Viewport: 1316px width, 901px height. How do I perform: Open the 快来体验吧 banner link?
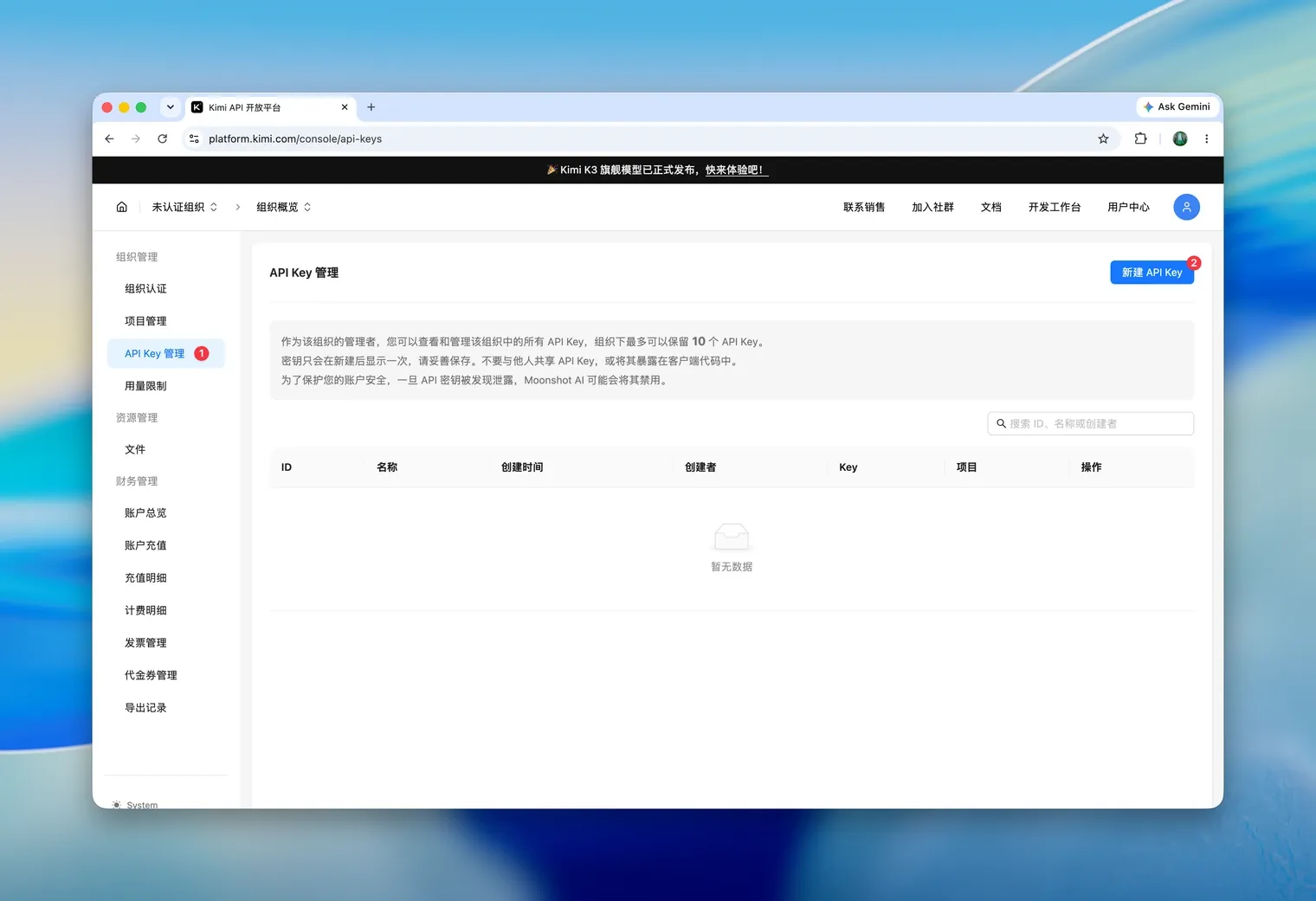[736, 170]
